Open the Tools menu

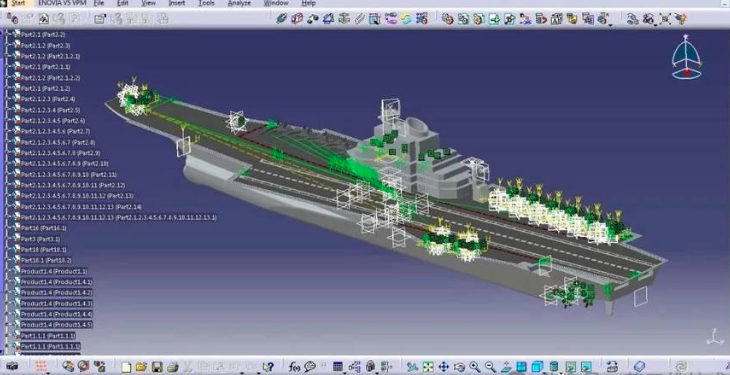click(x=206, y=3)
